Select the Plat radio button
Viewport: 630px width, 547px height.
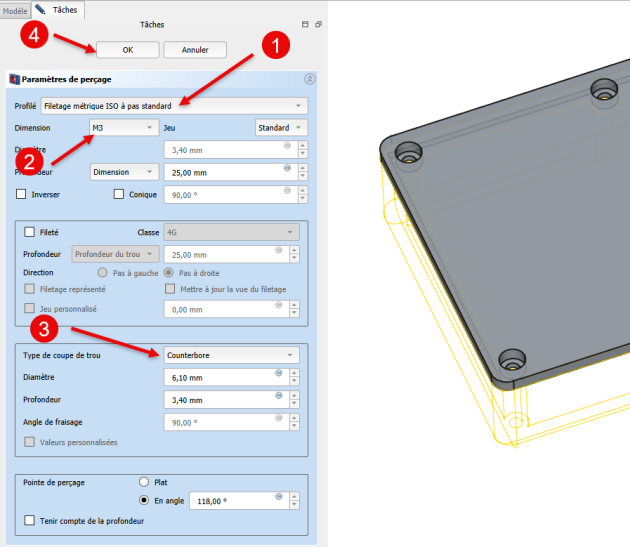pyautogui.click(x=144, y=481)
